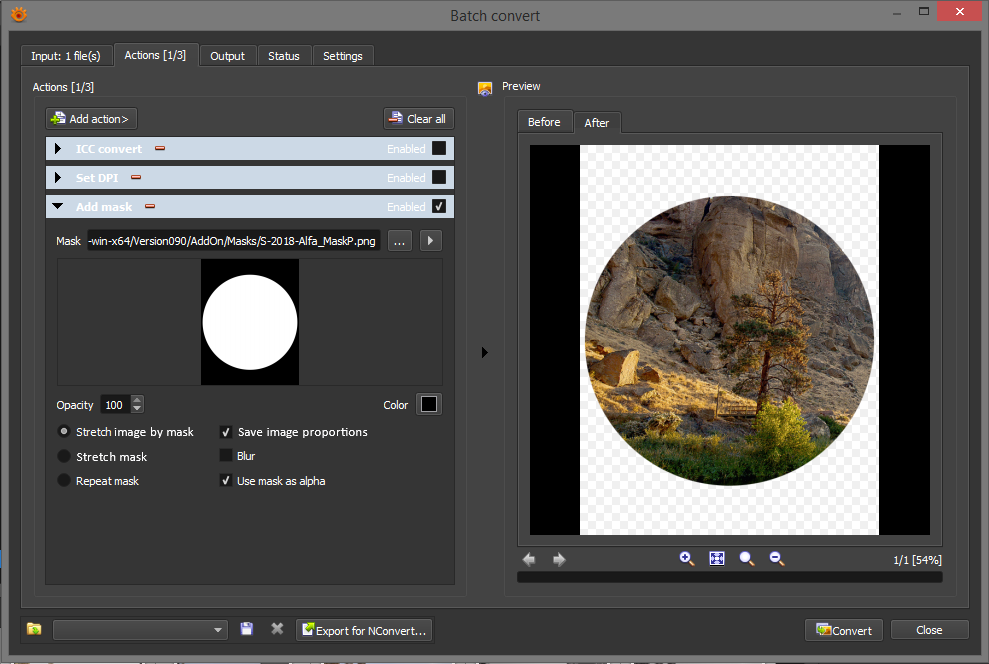Open the preset dropdown list
Screen dimensions: 989x664
pos(219,630)
